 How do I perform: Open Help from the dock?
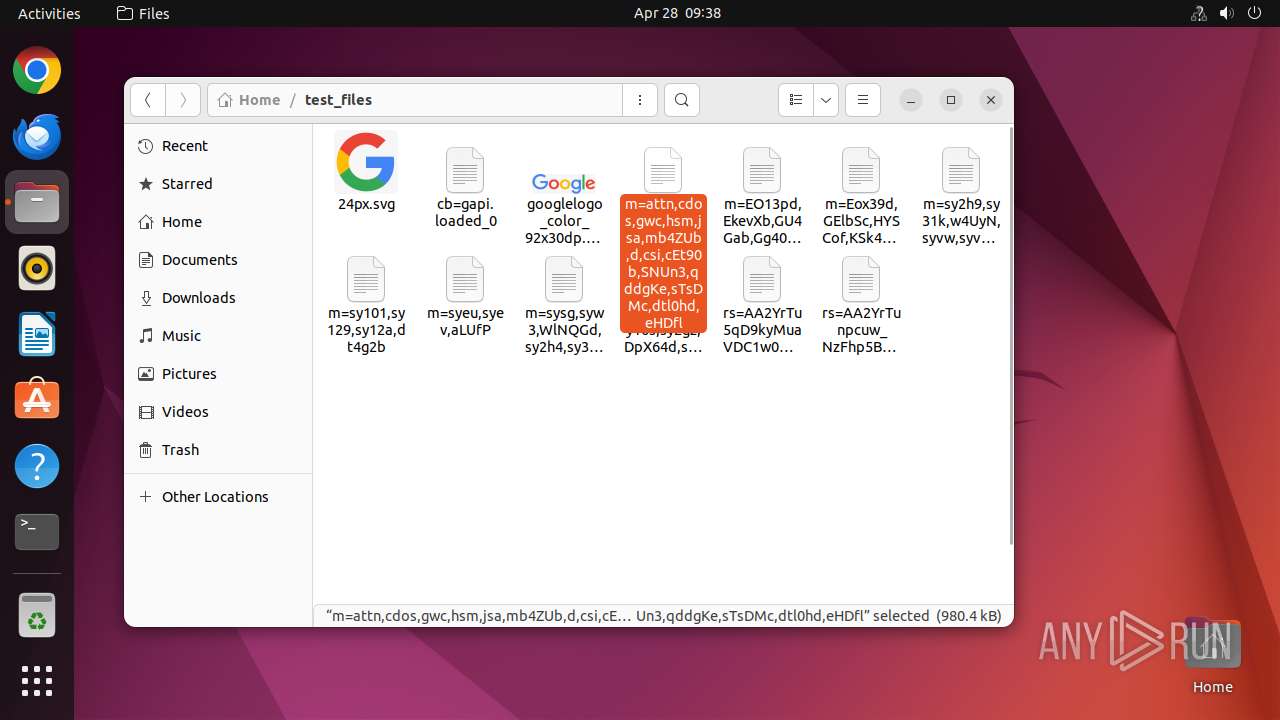point(37,466)
